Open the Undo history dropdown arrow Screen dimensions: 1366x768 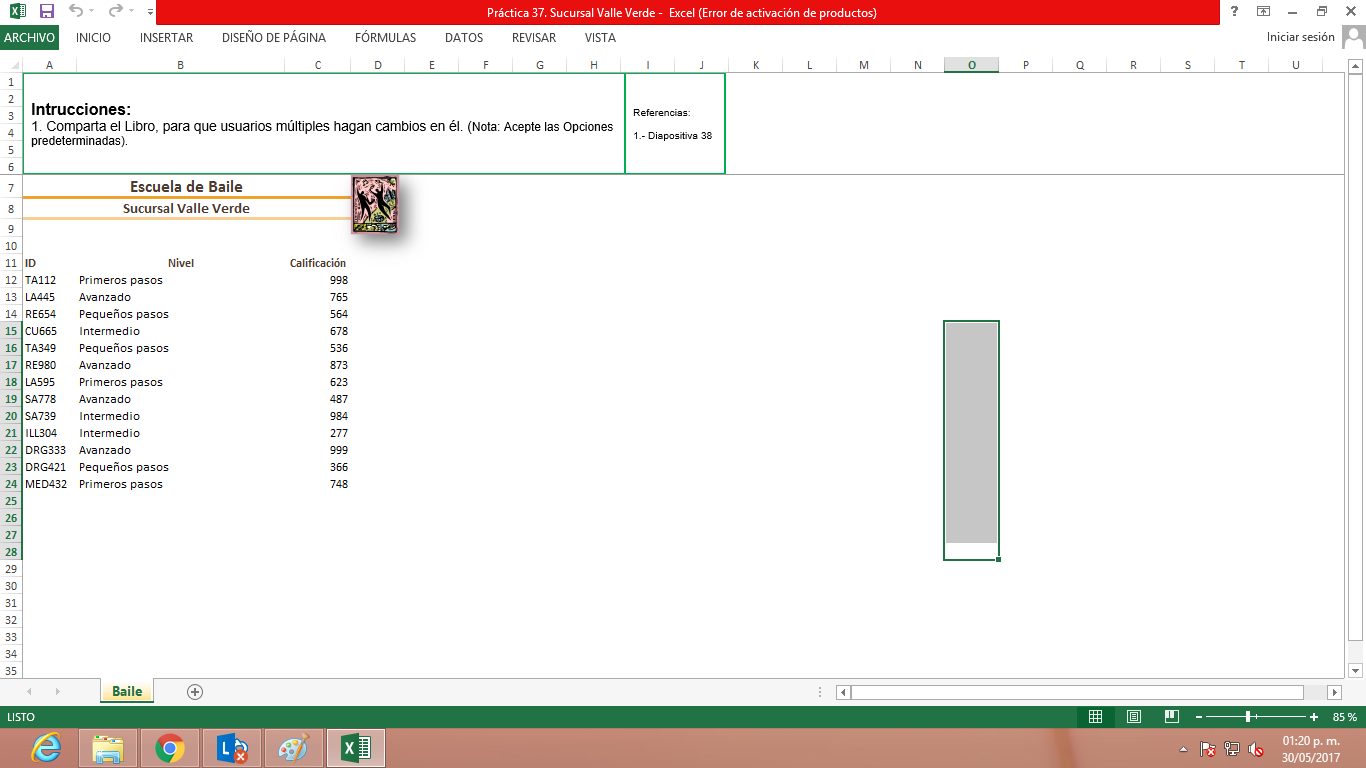click(91, 12)
